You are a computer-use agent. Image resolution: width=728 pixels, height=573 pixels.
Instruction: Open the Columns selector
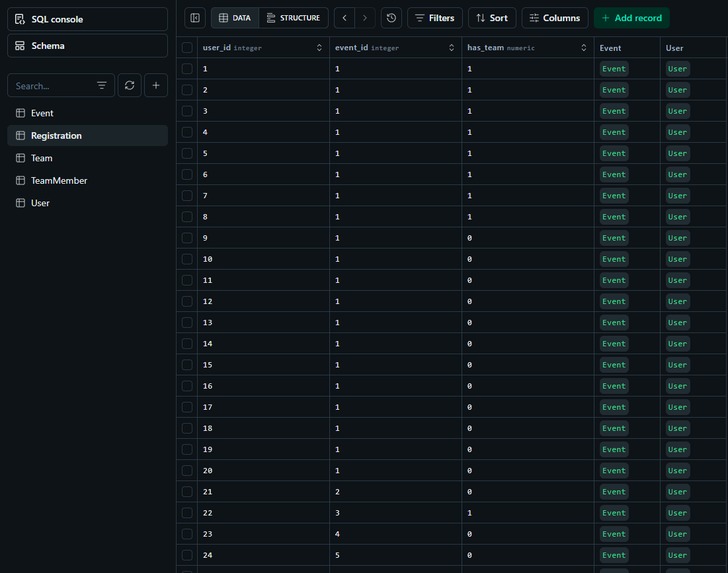[x=555, y=18]
